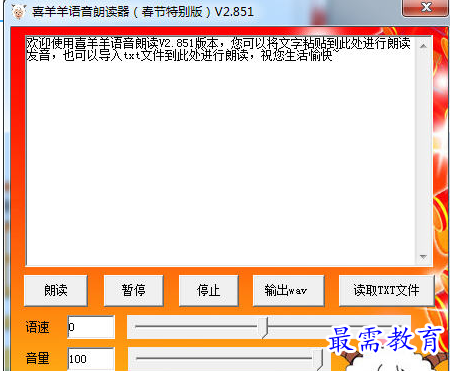
Task: Click the 语速 speed slider thumb
Action: (x=264, y=327)
